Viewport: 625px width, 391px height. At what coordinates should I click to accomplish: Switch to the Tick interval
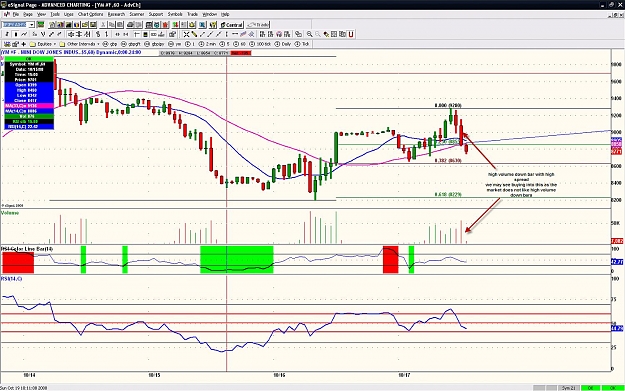pos(302,44)
